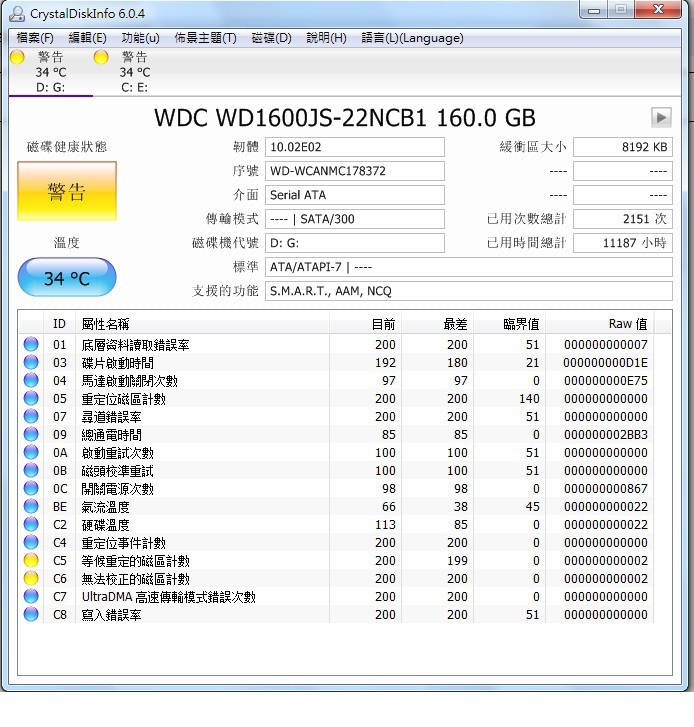Select the UltraDMA 高速傳輸模式錯誤次數 row name
This screenshot has width=694, height=727.
(169, 597)
